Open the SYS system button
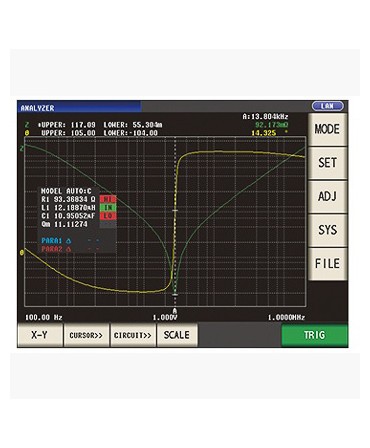370x448 pixels. [327, 230]
